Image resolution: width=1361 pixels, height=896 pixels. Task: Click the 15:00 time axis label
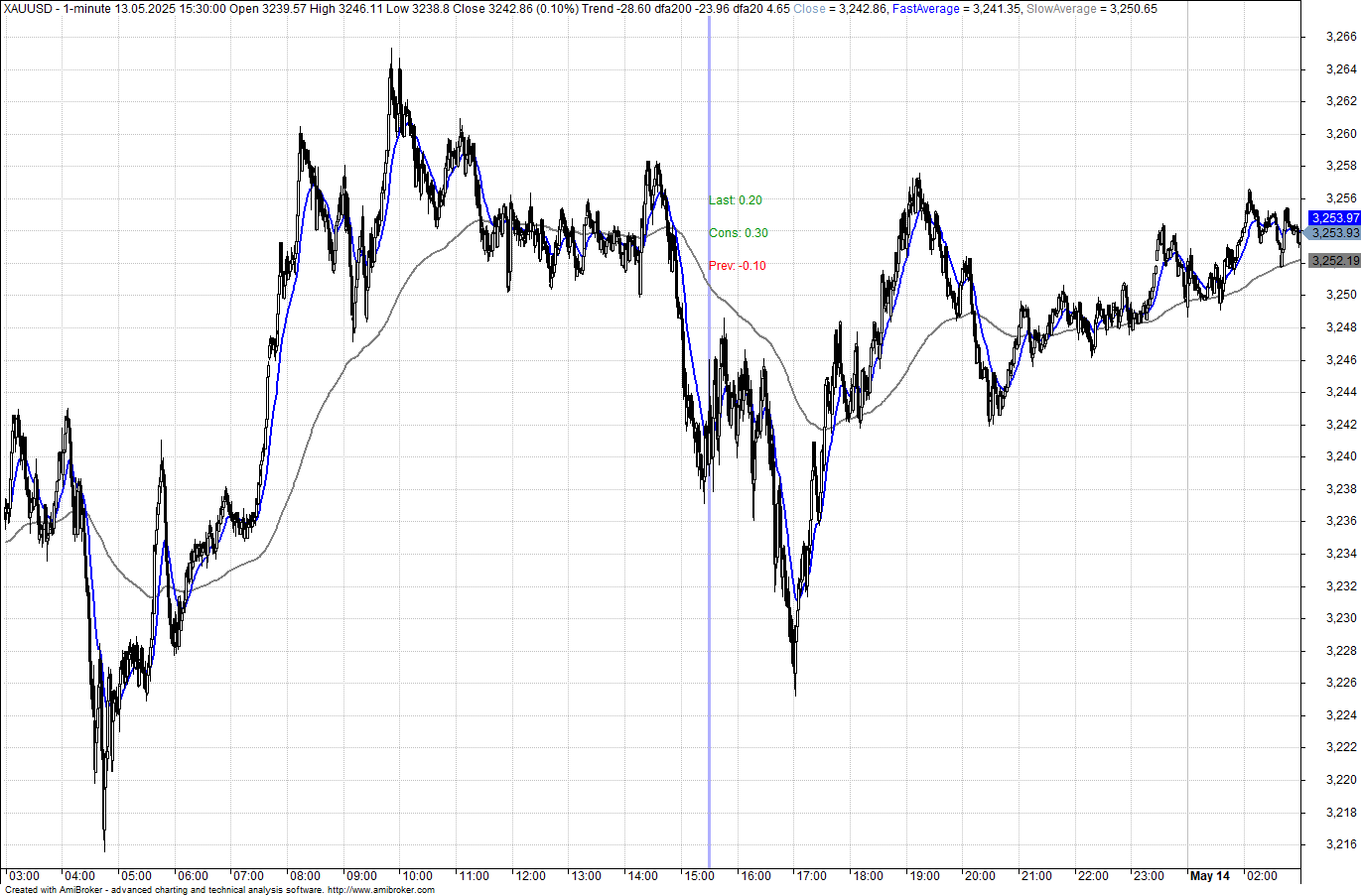click(x=699, y=876)
